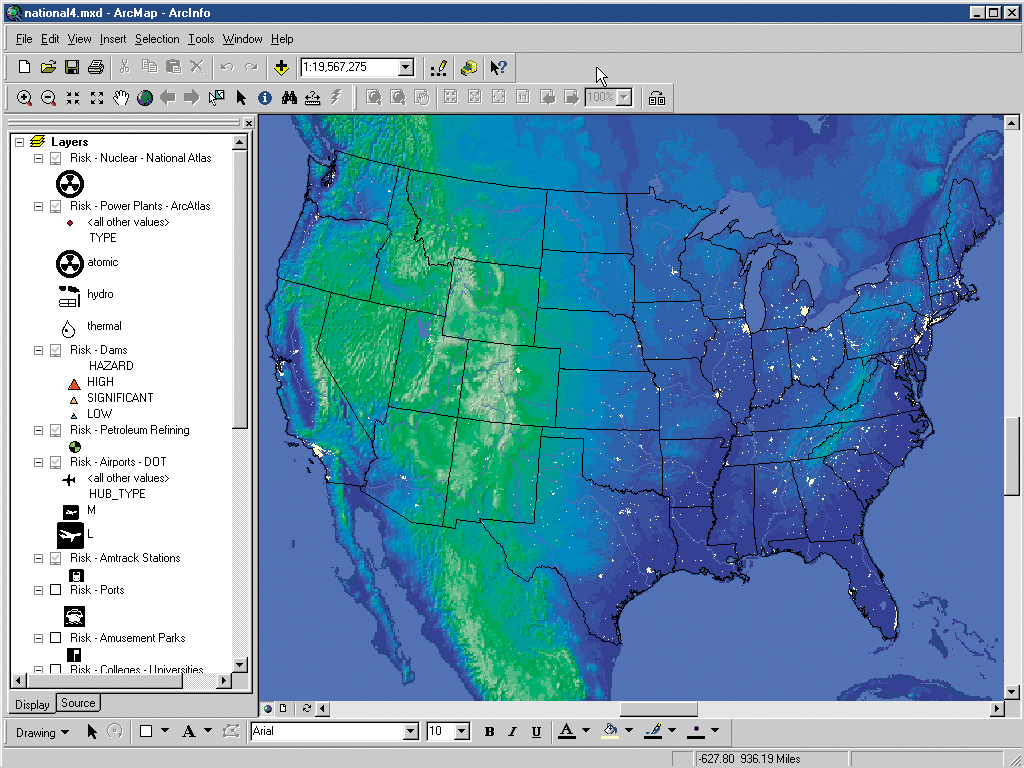Open the Drawing menu button
Viewport: 1024px width, 768px height.
(x=42, y=732)
